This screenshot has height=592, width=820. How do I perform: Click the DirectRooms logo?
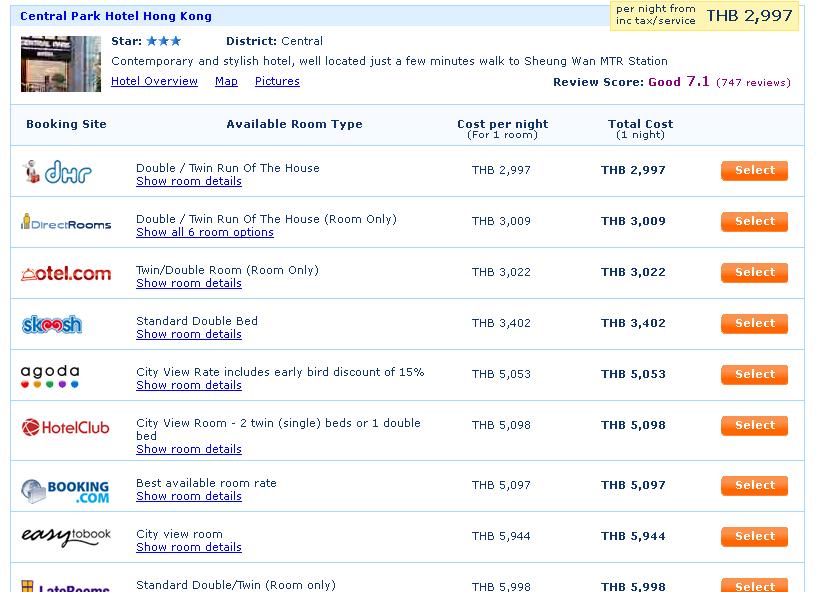tap(66, 222)
